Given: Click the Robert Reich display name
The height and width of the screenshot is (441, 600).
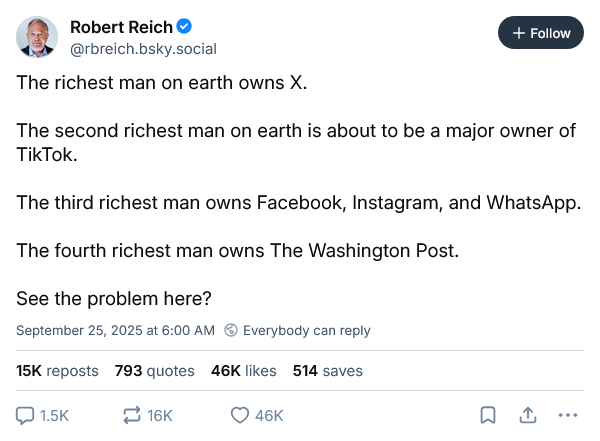Looking at the screenshot, I should click(120, 28).
